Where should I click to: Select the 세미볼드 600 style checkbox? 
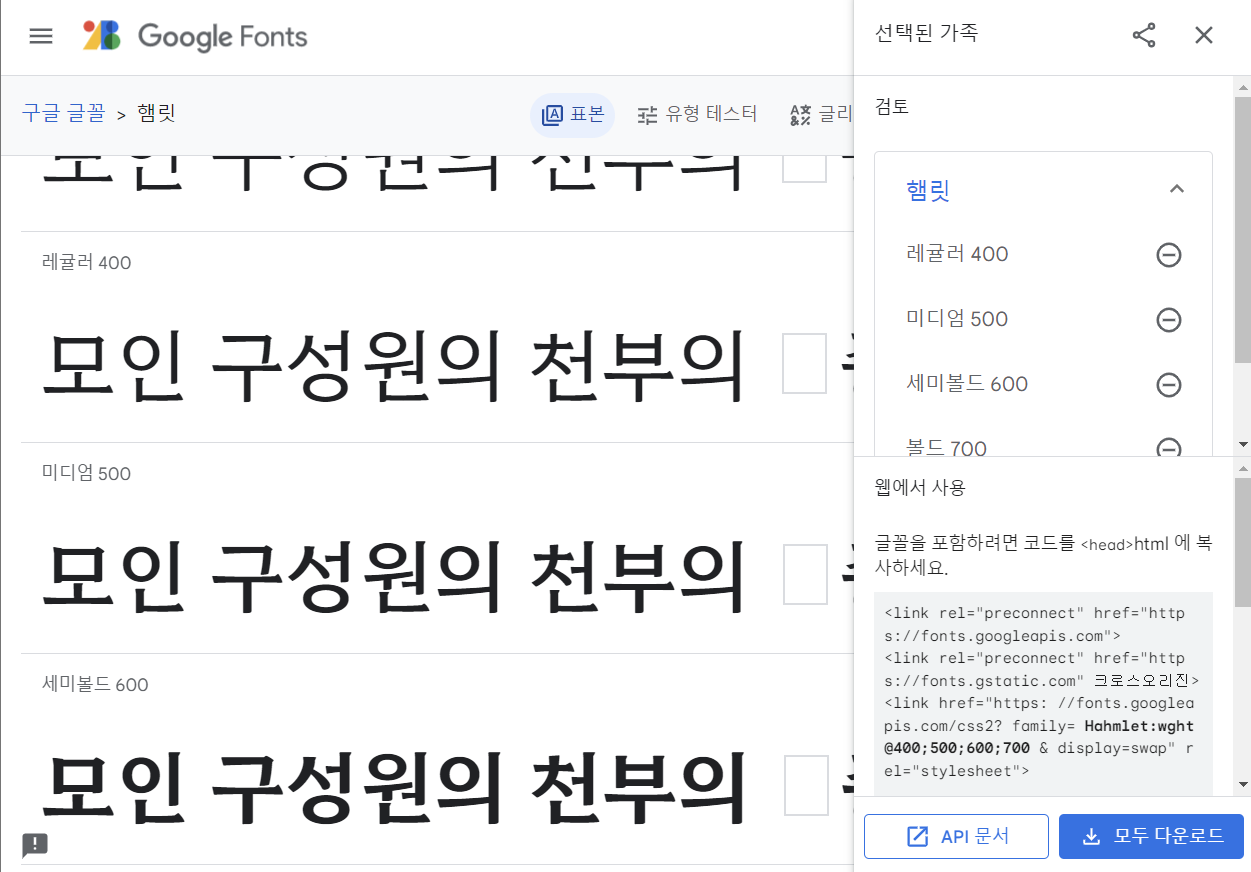point(804,786)
